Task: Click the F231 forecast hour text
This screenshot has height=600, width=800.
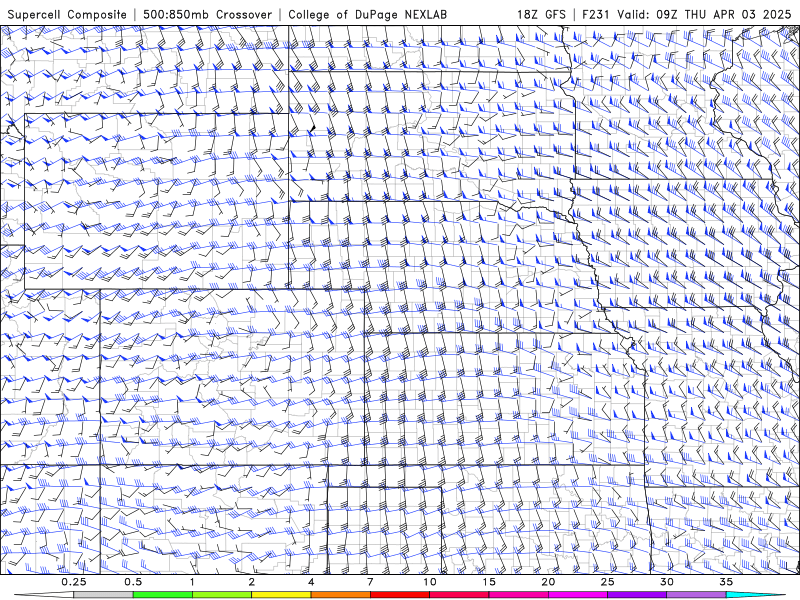Action: [597, 14]
